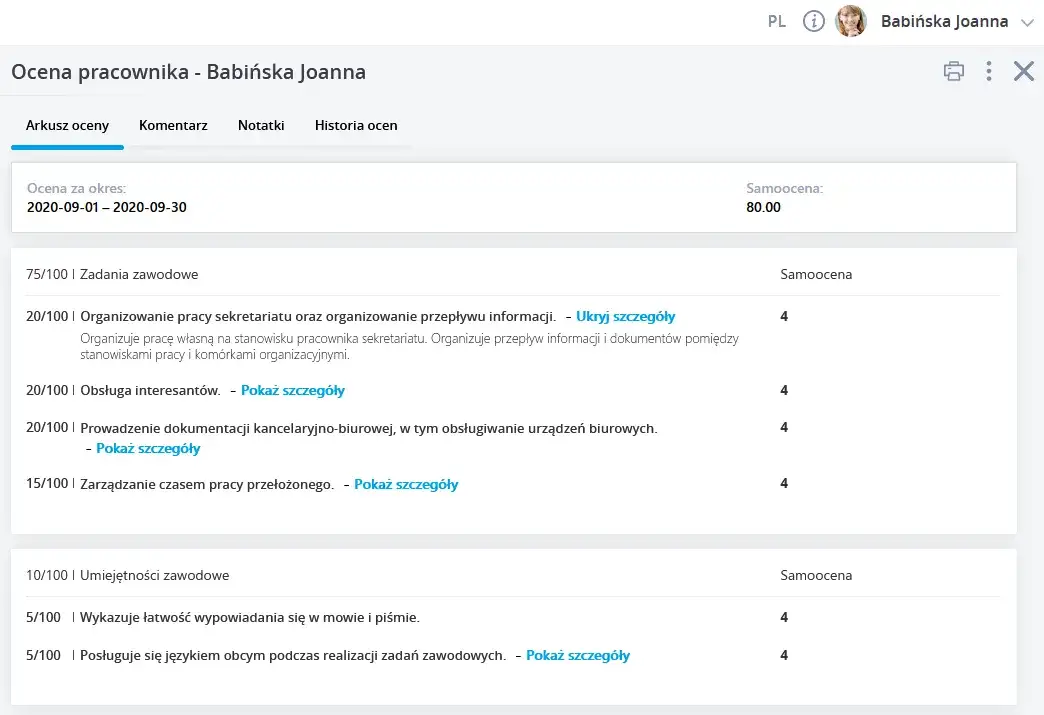Click the Zadania zawodowe section header
1044x715 pixels.
tap(139, 274)
